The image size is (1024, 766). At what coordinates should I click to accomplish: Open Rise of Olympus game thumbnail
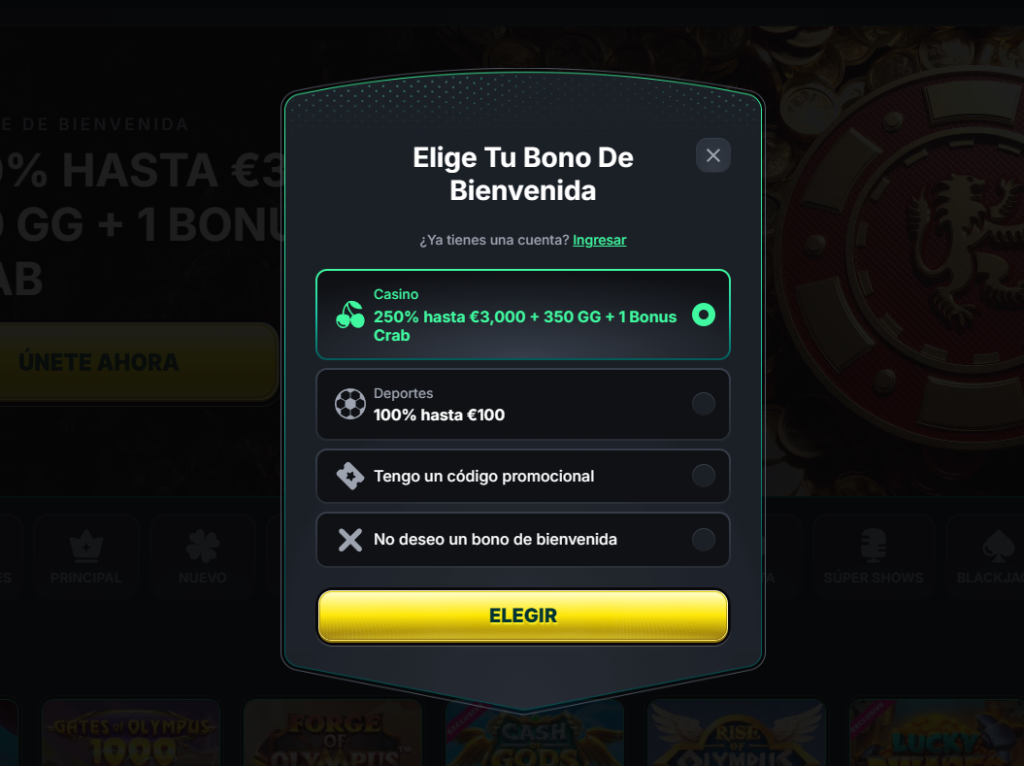click(x=737, y=733)
